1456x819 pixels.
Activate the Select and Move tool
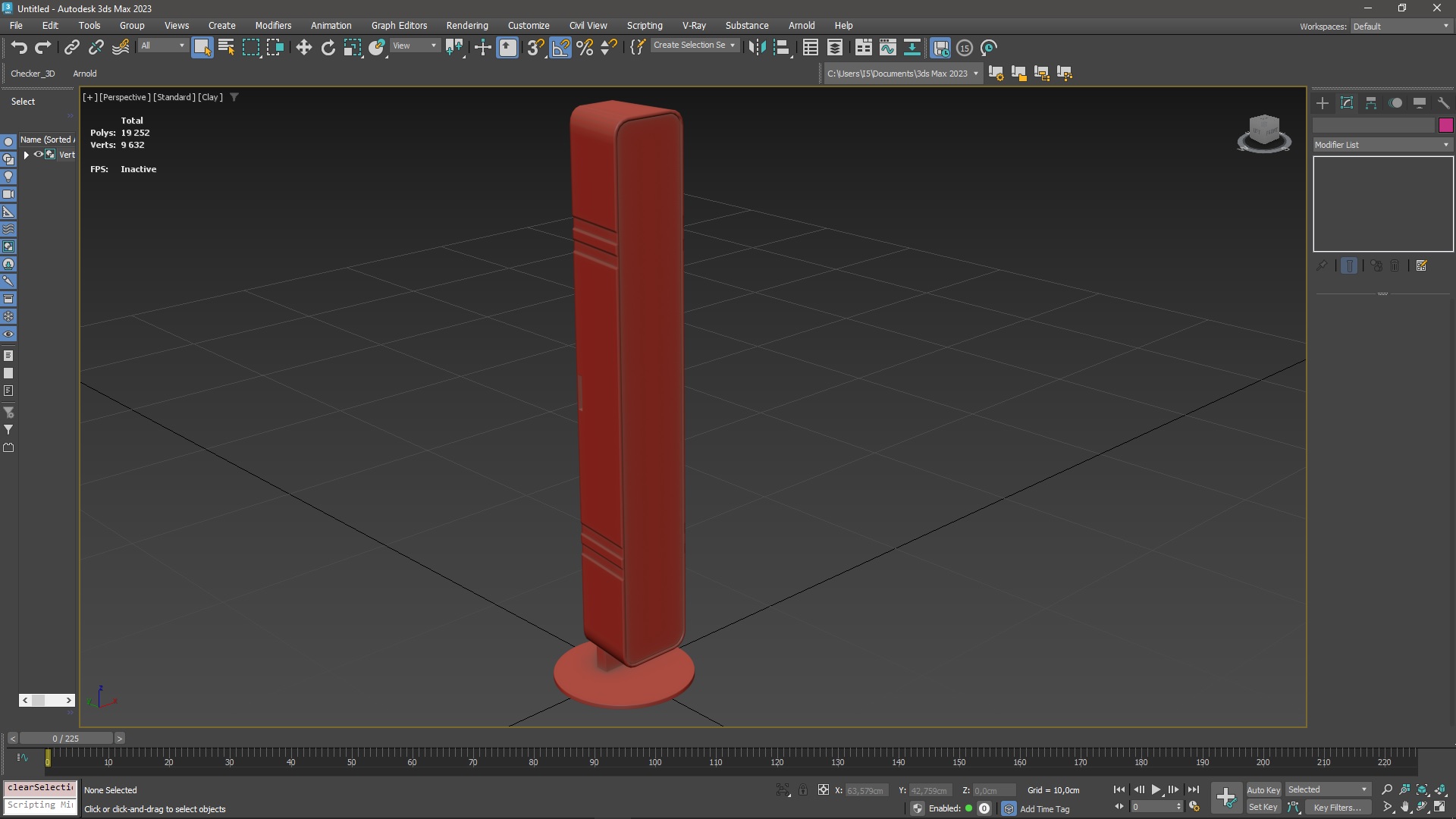[303, 47]
